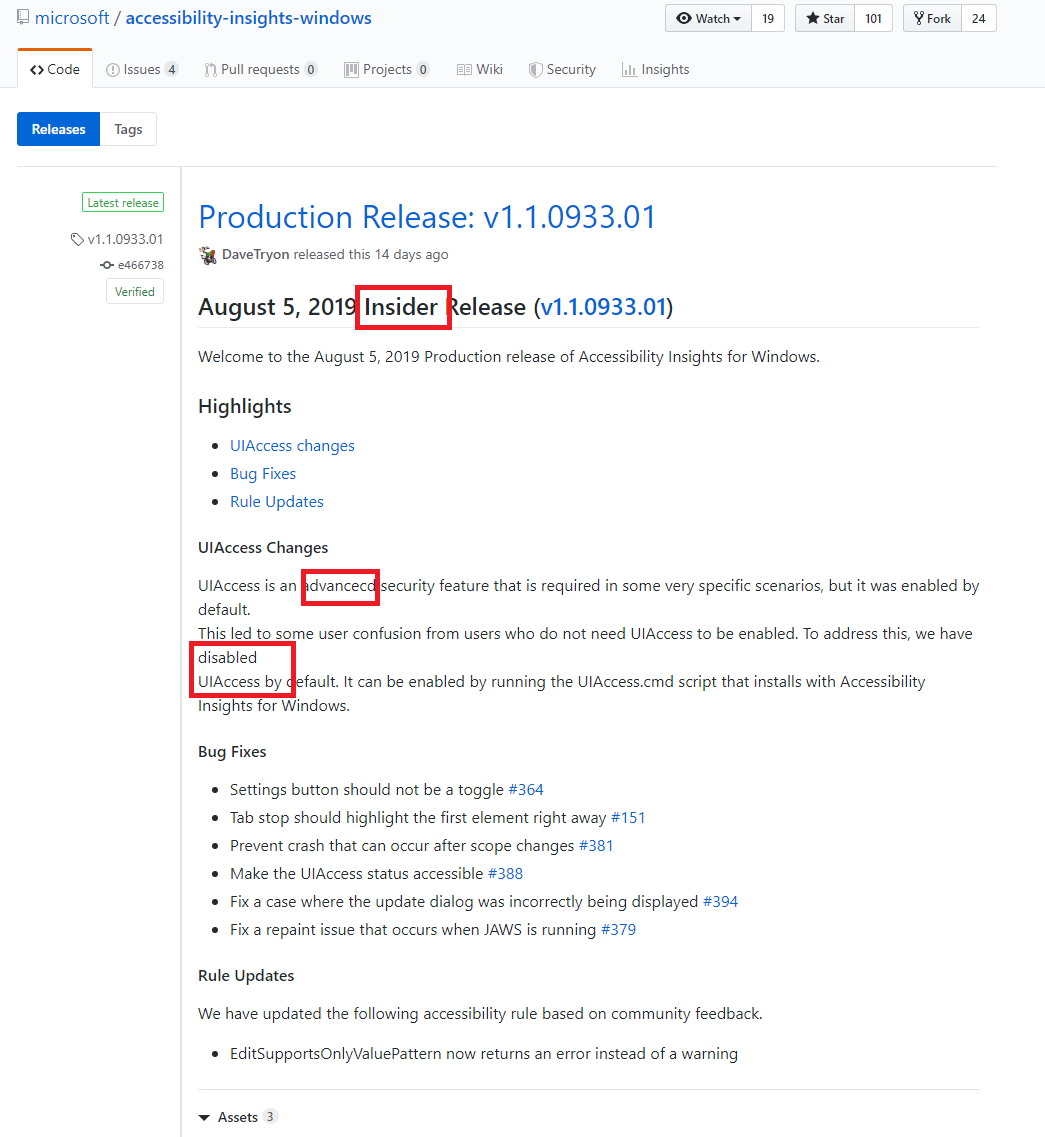Open issue #379
Image resolution: width=1045 pixels, height=1137 pixels.
click(619, 930)
